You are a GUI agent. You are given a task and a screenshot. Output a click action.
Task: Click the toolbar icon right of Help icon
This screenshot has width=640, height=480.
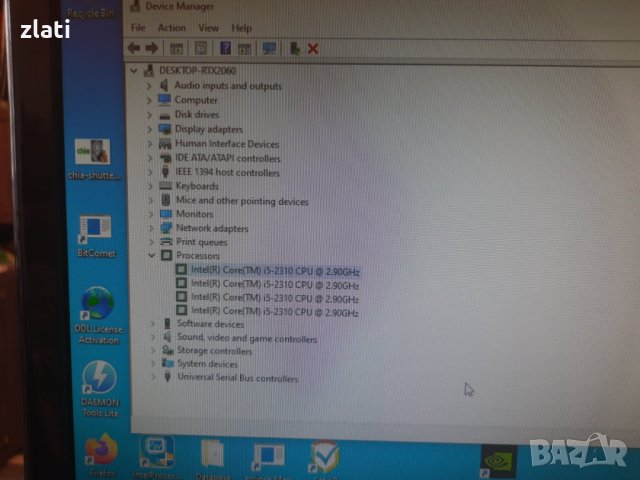pyautogui.click(x=244, y=49)
